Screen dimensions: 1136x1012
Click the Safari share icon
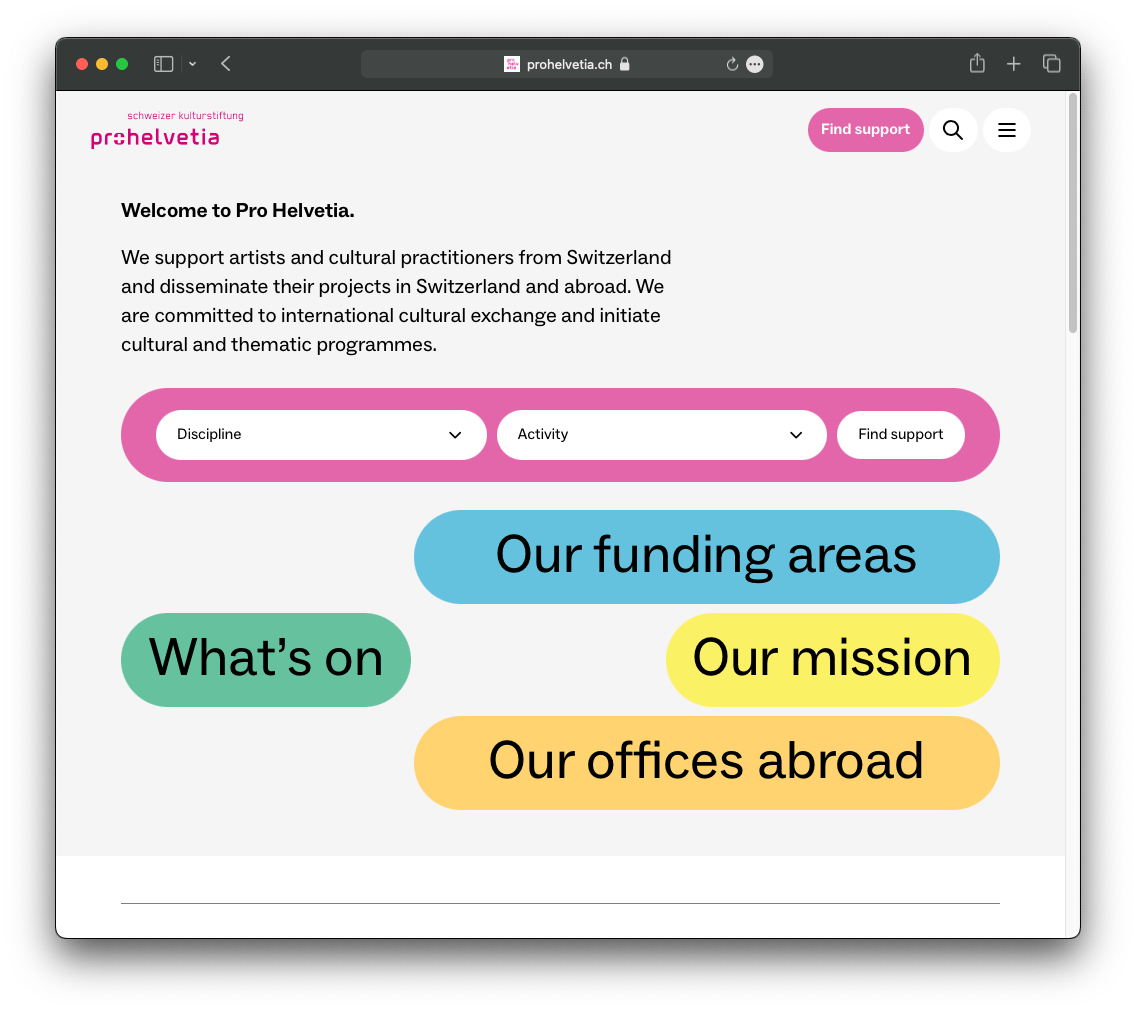977,64
